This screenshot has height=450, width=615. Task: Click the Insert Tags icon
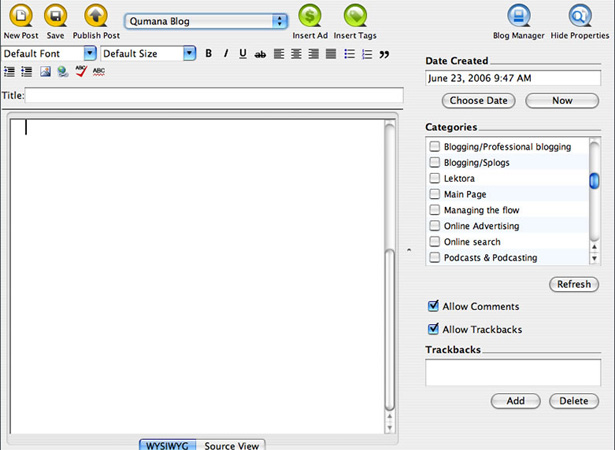(355, 16)
